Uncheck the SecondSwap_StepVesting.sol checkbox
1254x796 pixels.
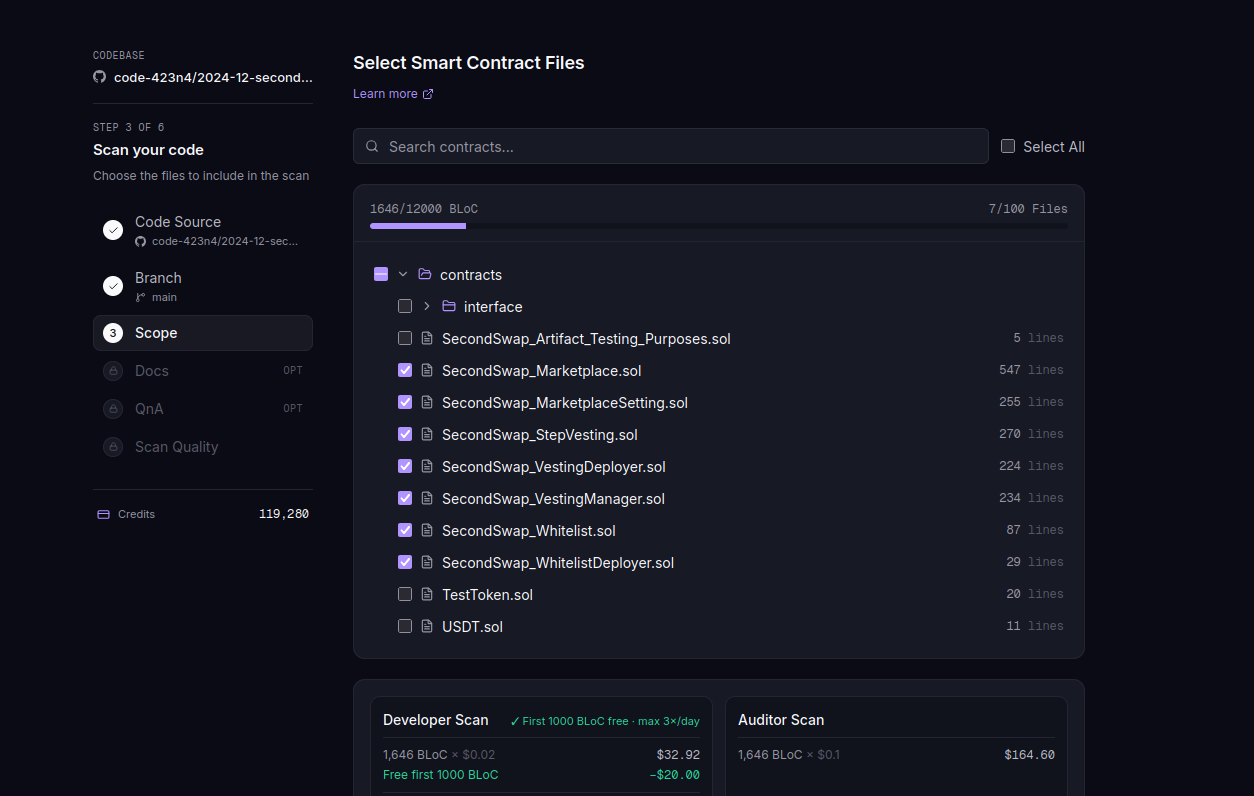pos(405,434)
